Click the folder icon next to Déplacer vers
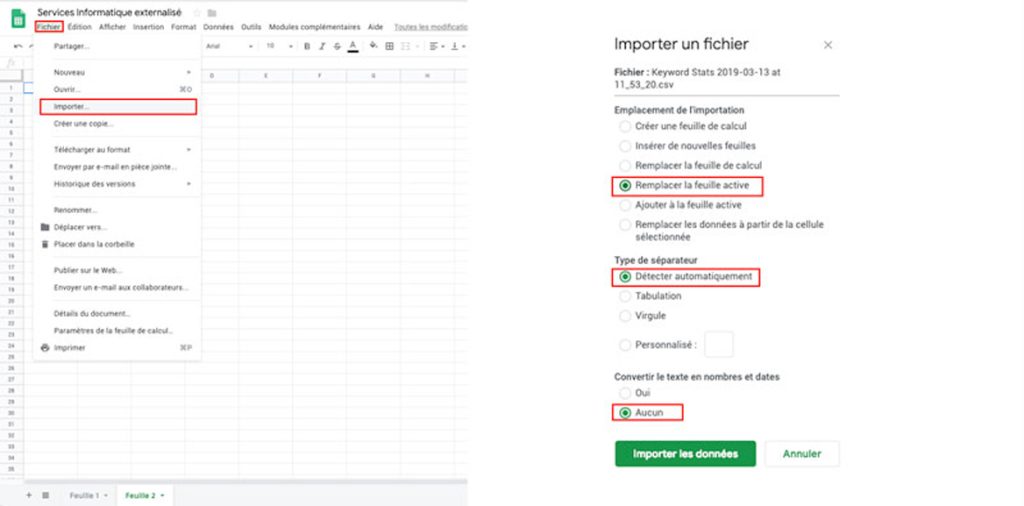1024x506 pixels. (45, 227)
